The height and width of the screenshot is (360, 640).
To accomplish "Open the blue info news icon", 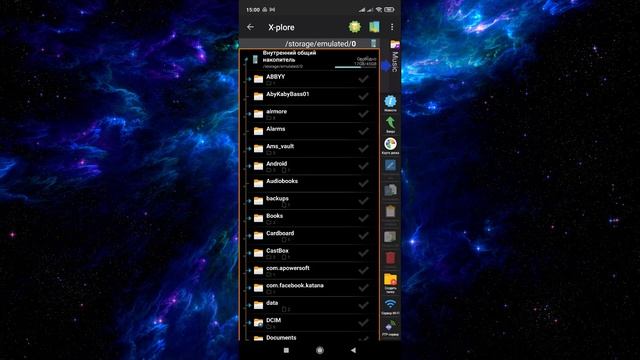I will [x=390, y=102].
